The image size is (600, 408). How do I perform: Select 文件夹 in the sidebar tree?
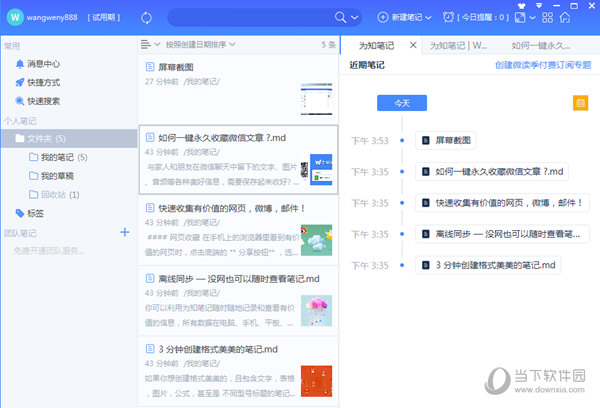pos(45,138)
